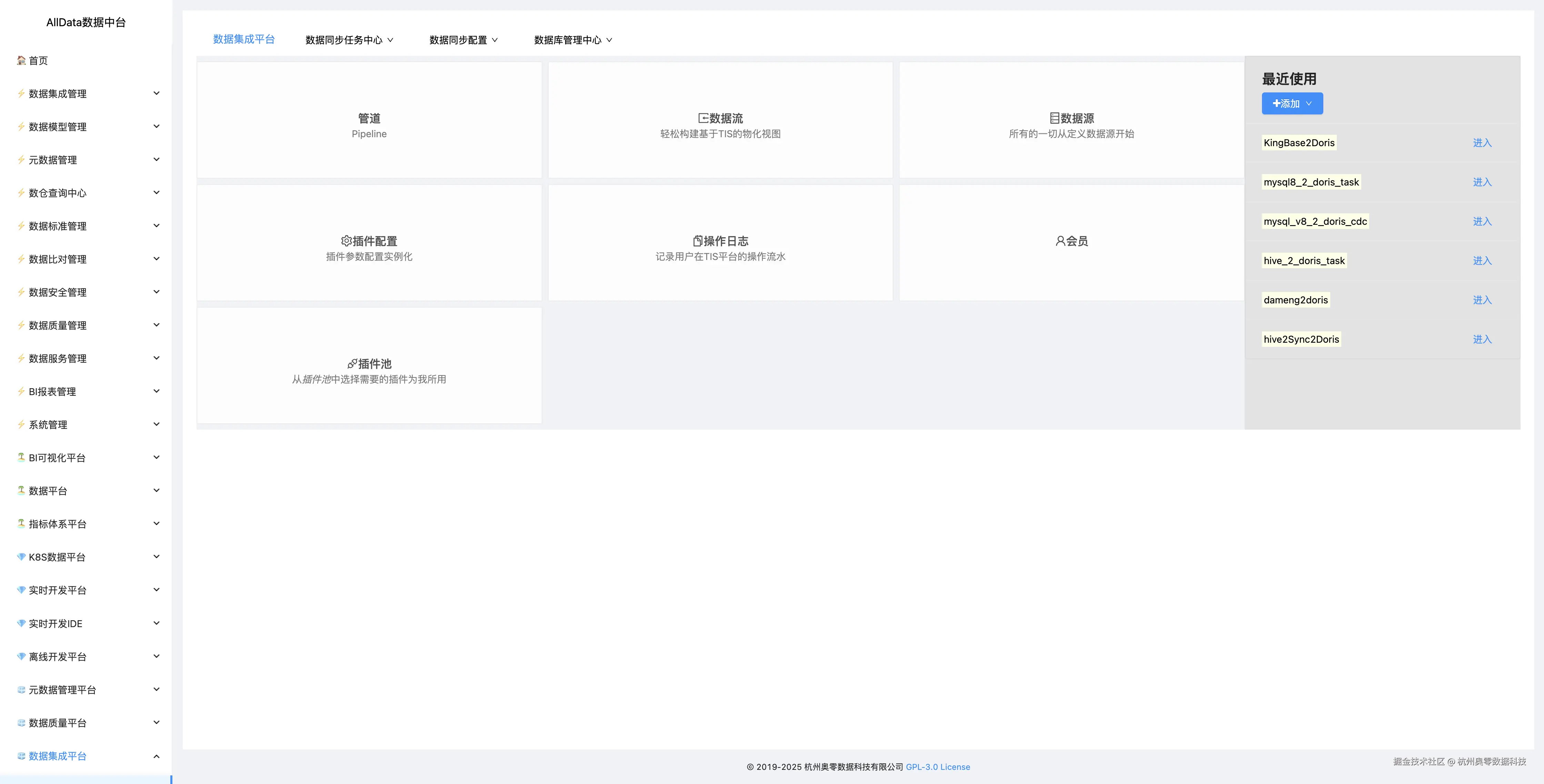The height and width of the screenshot is (784, 1544).
Task: Click 进入 next to KingBase2Doris
Action: pyautogui.click(x=1482, y=143)
